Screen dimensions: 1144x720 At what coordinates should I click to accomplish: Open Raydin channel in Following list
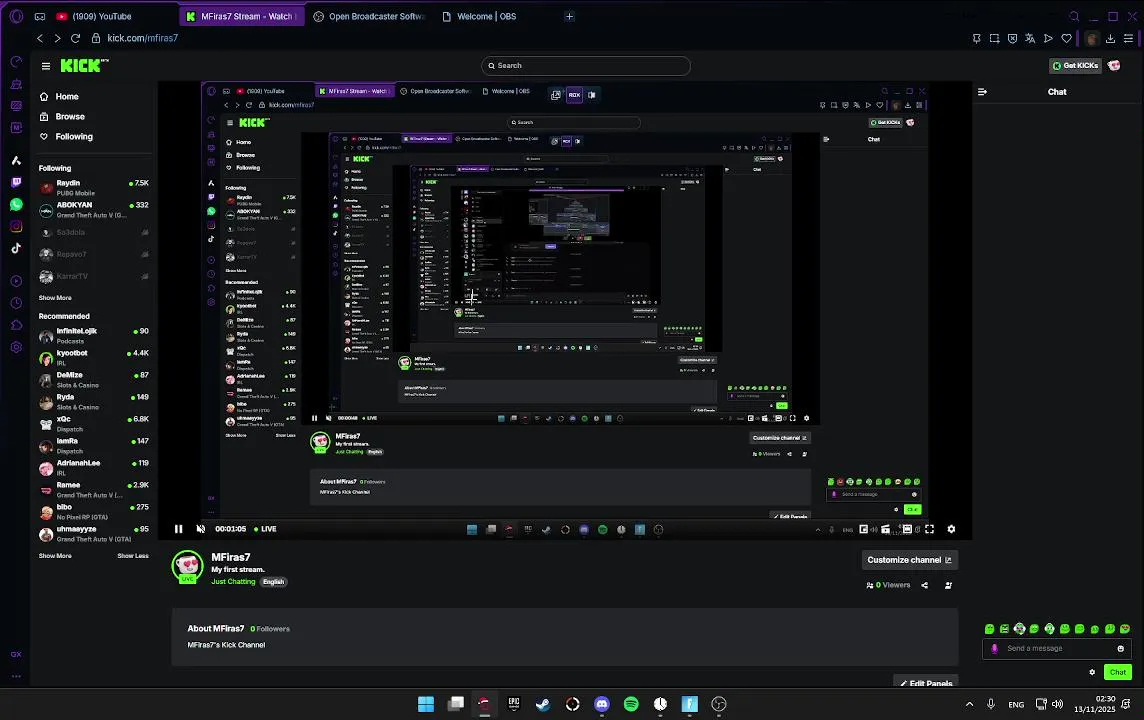click(x=94, y=187)
